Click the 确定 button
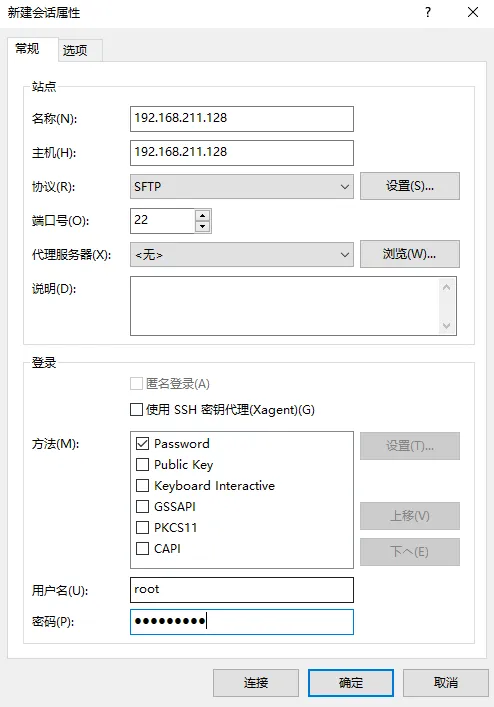 351,683
